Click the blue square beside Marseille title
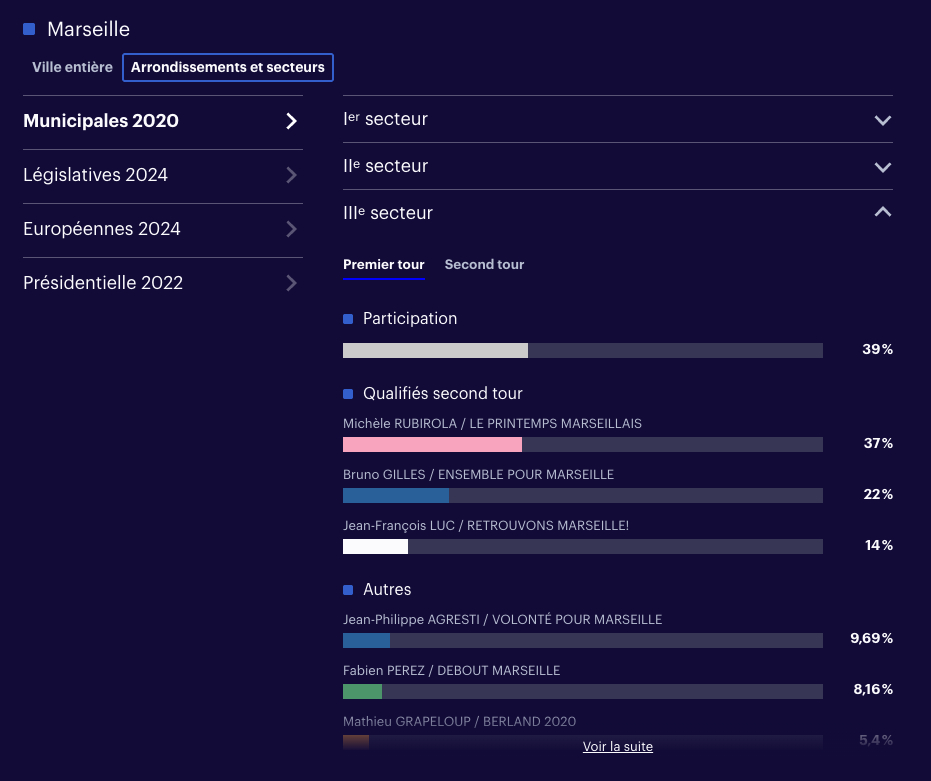This screenshot has width=931, height=781. (x=29, y=29)
